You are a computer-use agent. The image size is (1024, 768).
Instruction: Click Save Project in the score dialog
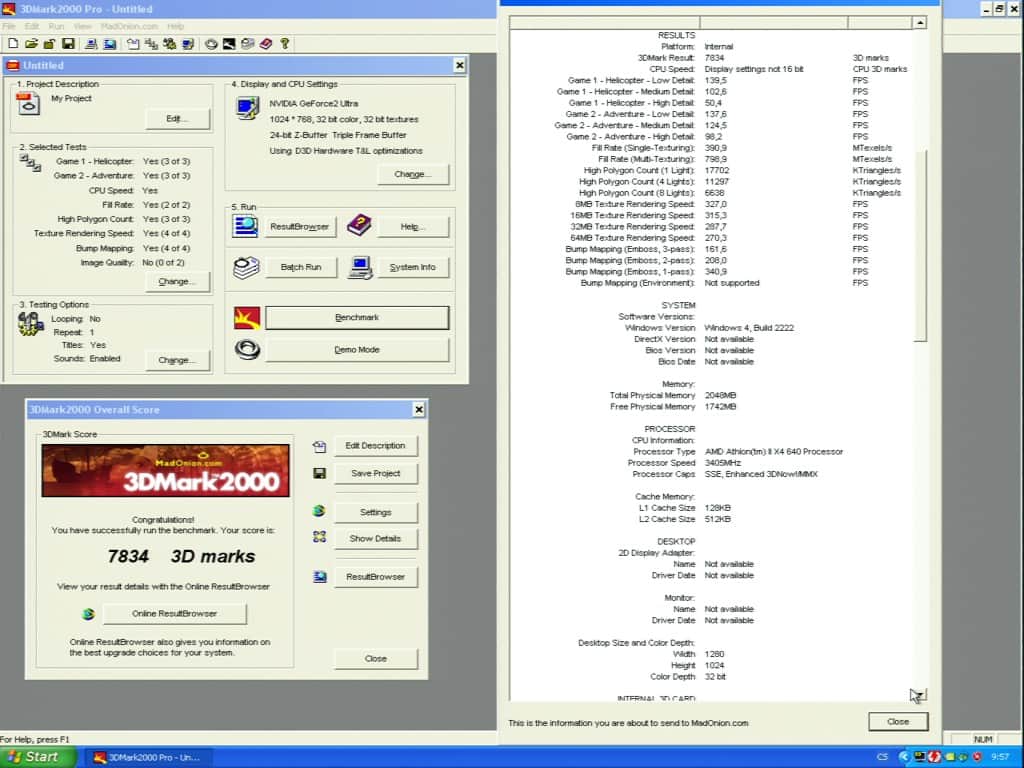[376, 473]
